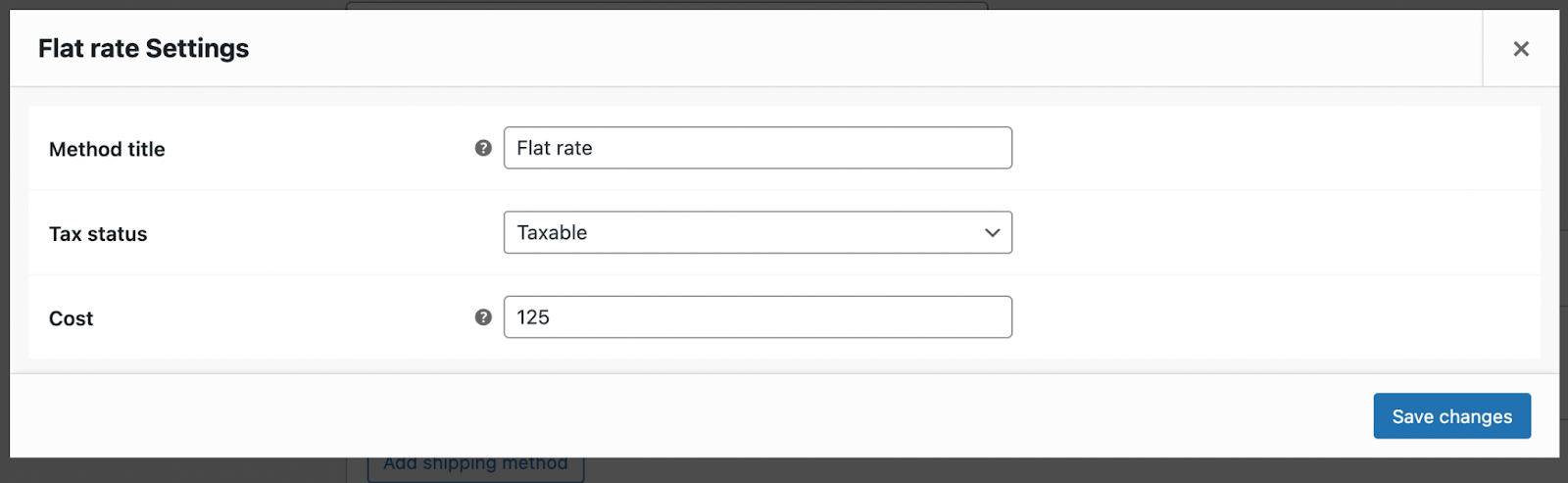This screenshot has width=1568, height=483.
Task: Click blank space right of Tax status dropdown
Action: [1274, 233]
